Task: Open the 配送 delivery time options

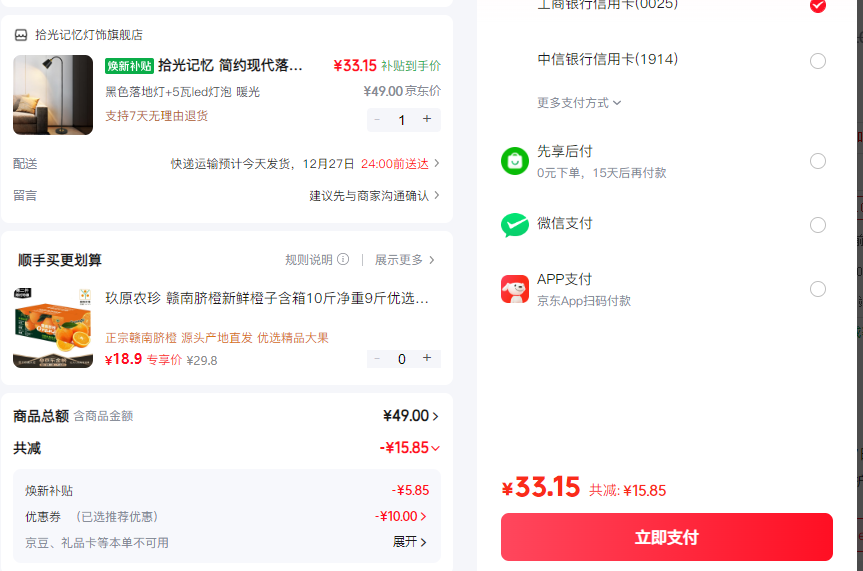Action: coord(227,164)
